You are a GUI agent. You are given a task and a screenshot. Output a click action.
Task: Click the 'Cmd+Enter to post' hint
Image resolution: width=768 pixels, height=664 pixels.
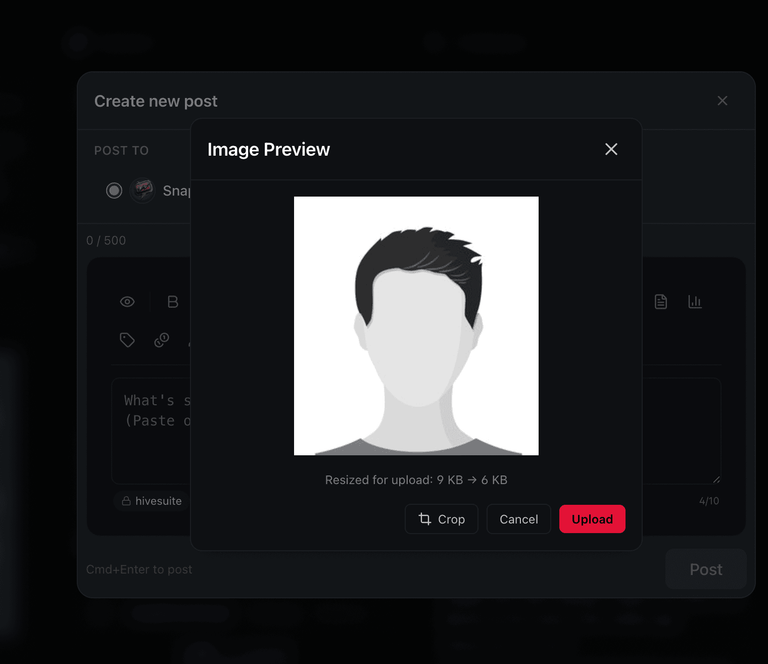point(139,569)
